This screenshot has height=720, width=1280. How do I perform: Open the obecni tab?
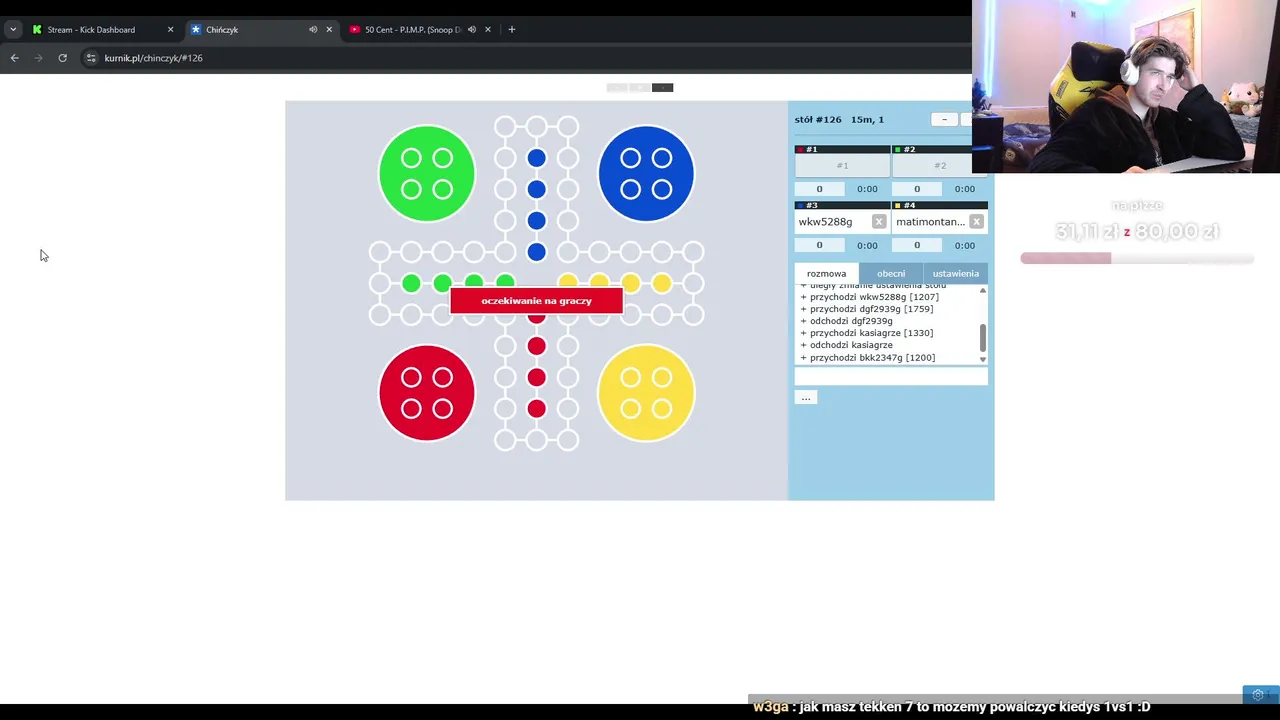tap(891, 273)
